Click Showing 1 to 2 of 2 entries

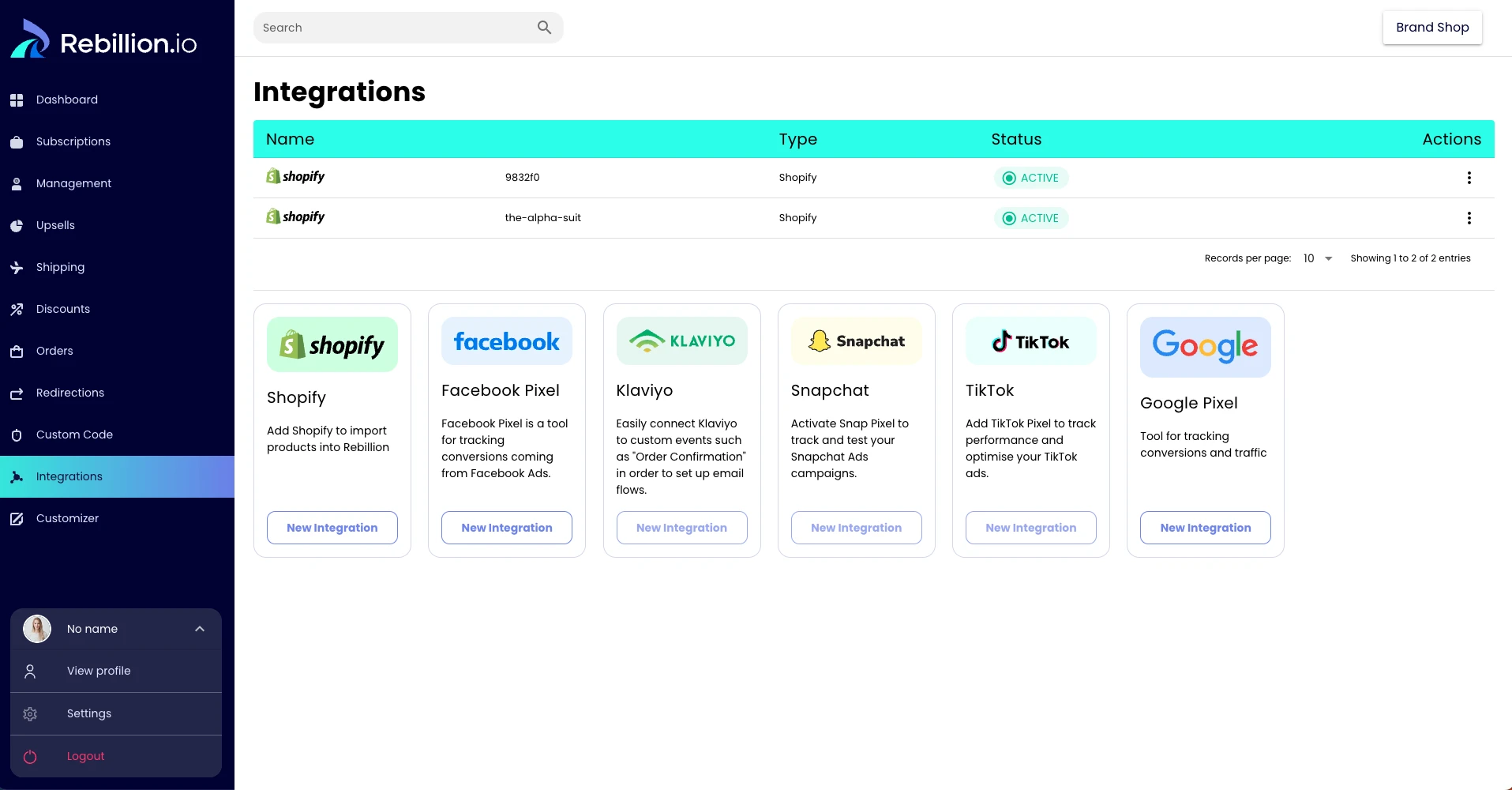1411,258
